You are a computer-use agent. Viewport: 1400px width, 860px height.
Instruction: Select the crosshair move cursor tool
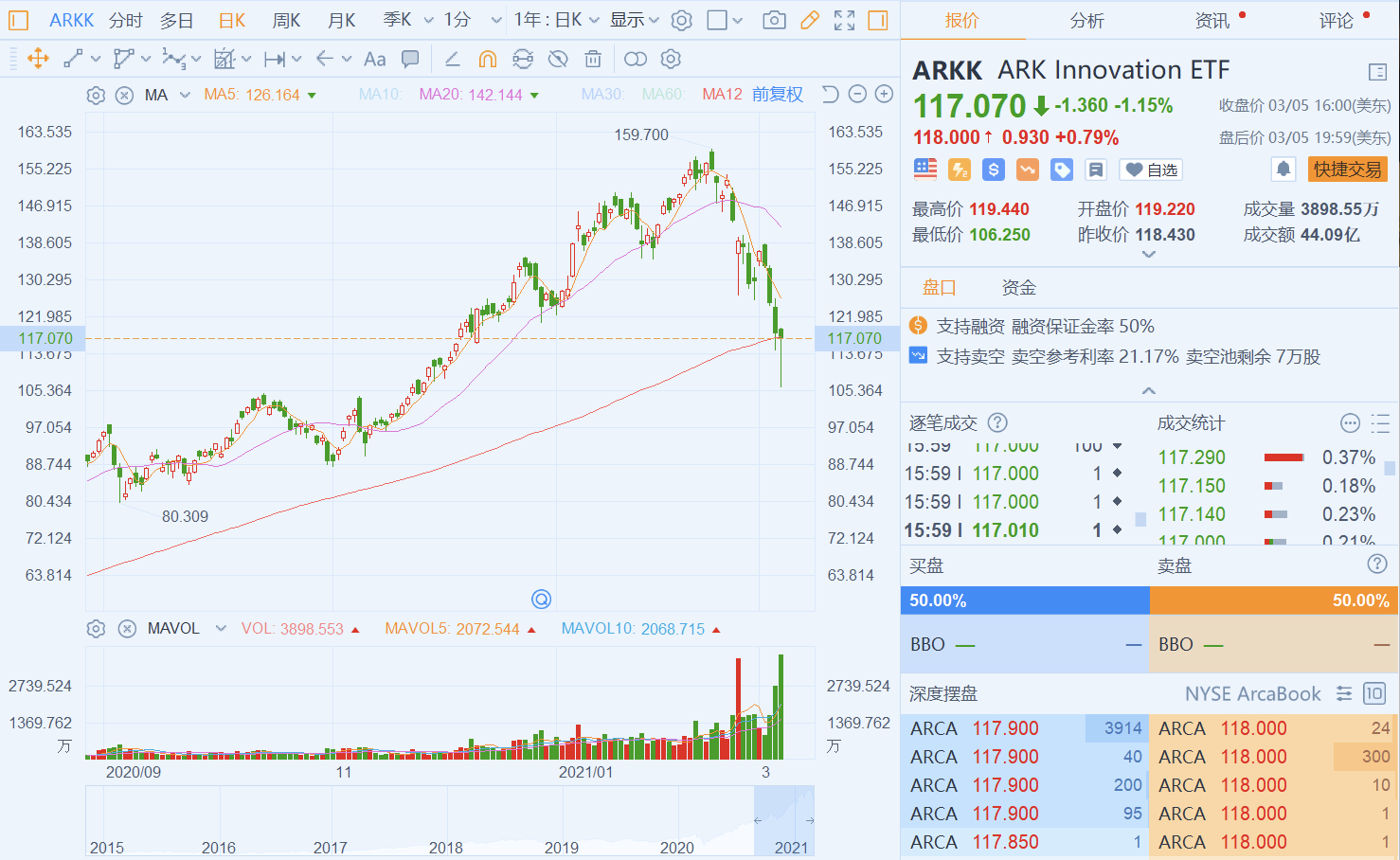coord(38,59)
